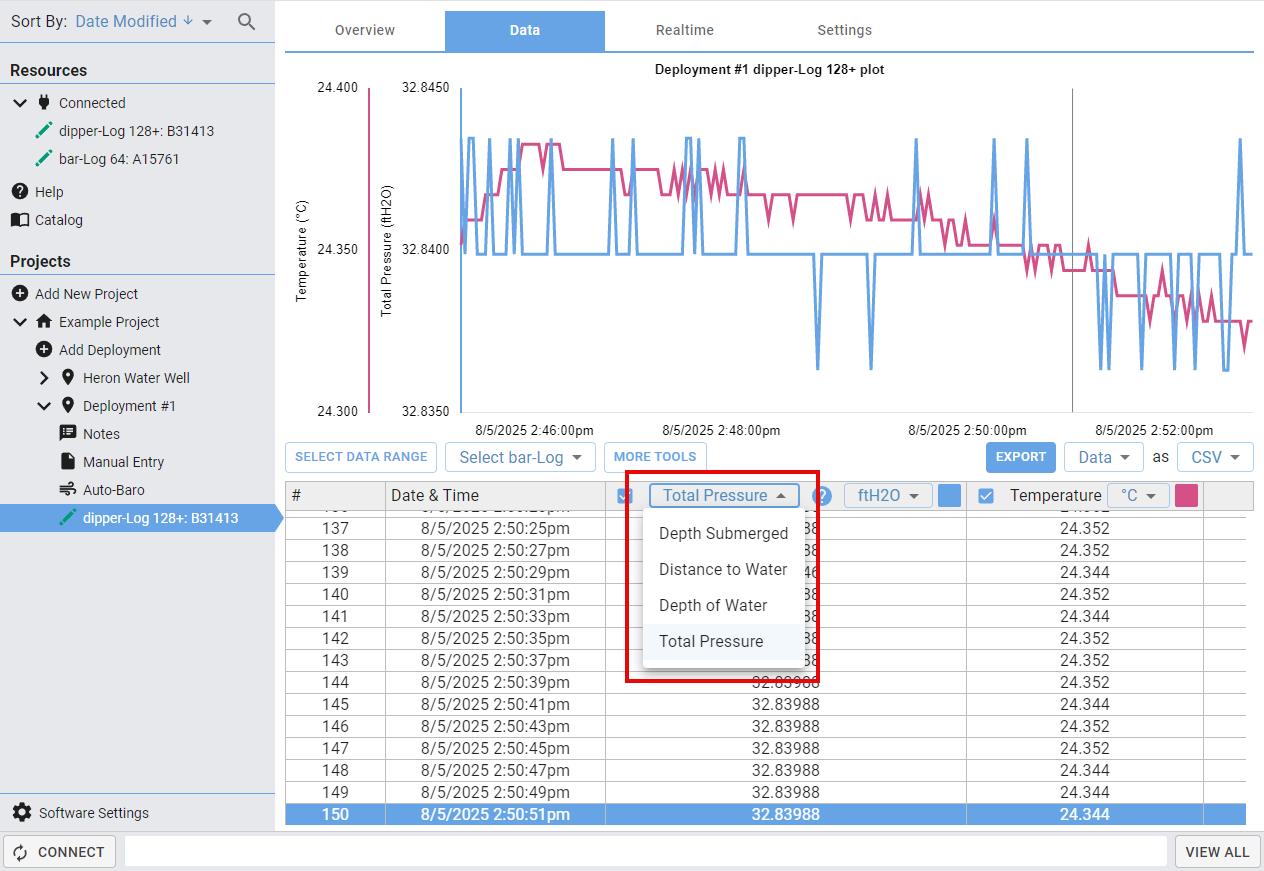
Task: Open the Sort By Date Modified dropdown
Action: 144,21
